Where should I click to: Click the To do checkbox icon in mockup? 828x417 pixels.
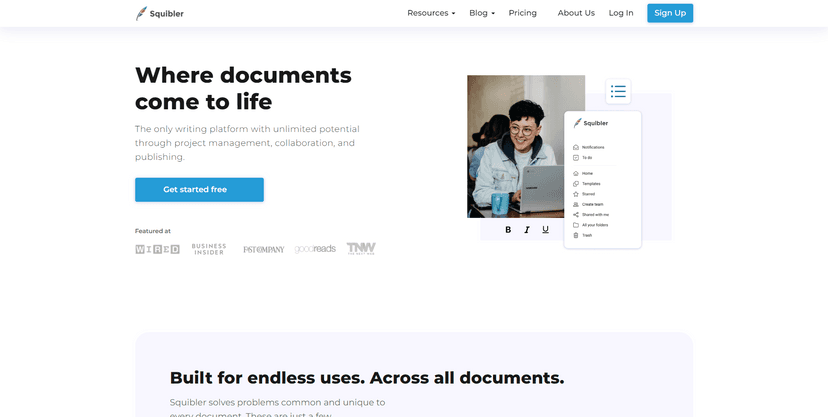576,158
